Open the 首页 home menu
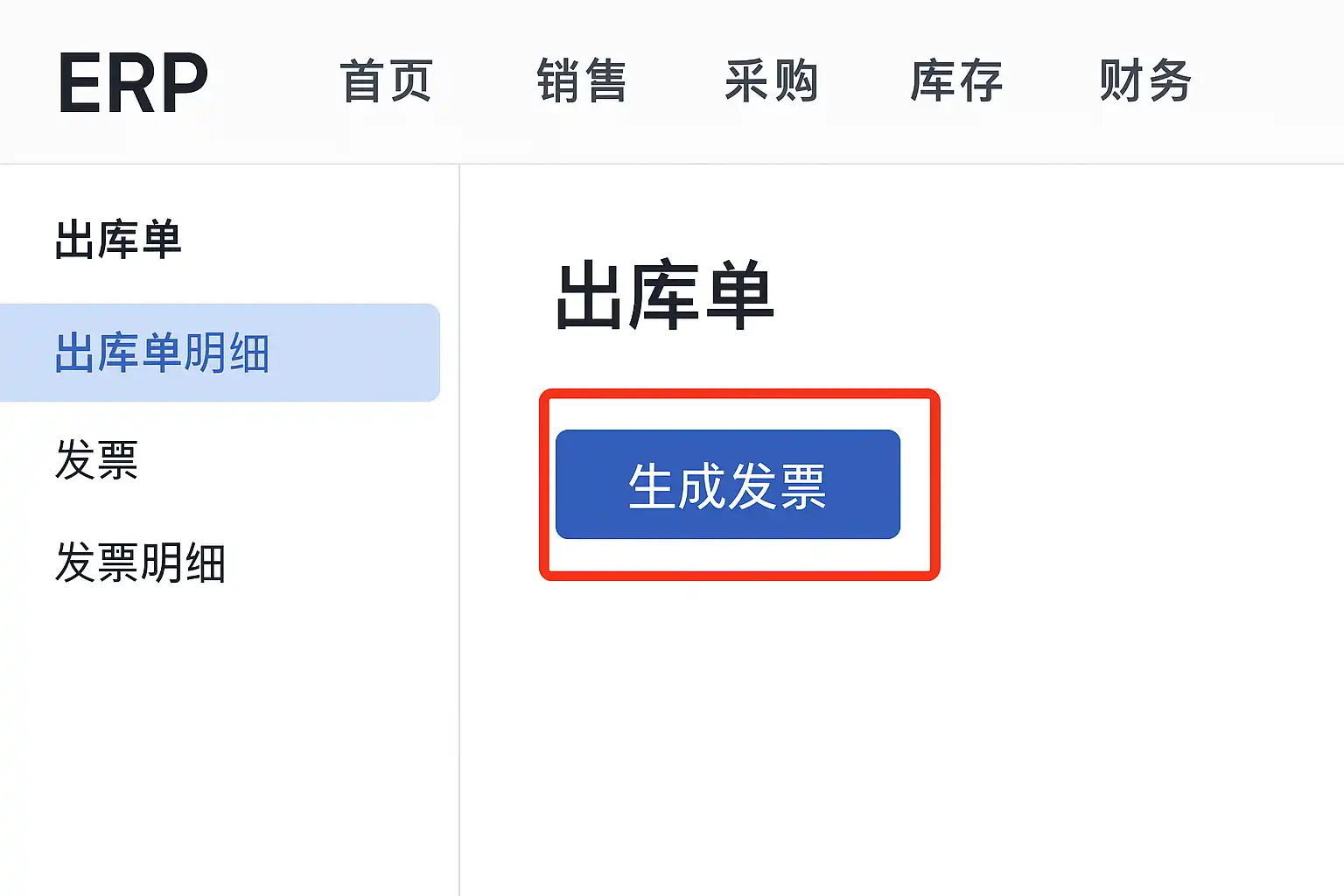This screenshot has width=1344, height=896. point(386,81)
